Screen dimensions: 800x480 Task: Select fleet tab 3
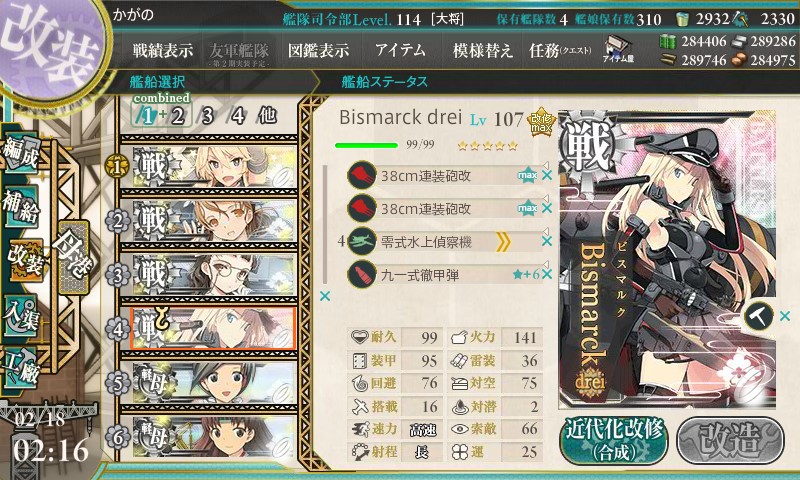[x=207, y=116]
